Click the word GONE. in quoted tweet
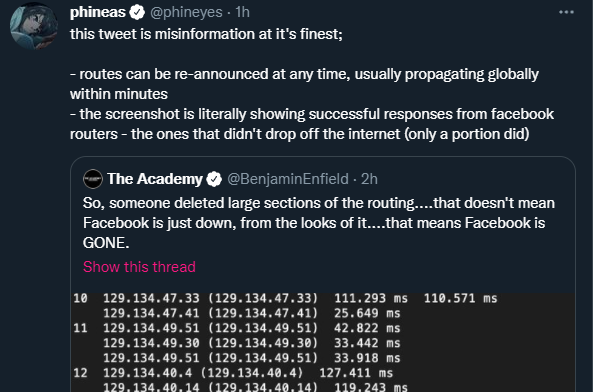 (106, 243)
